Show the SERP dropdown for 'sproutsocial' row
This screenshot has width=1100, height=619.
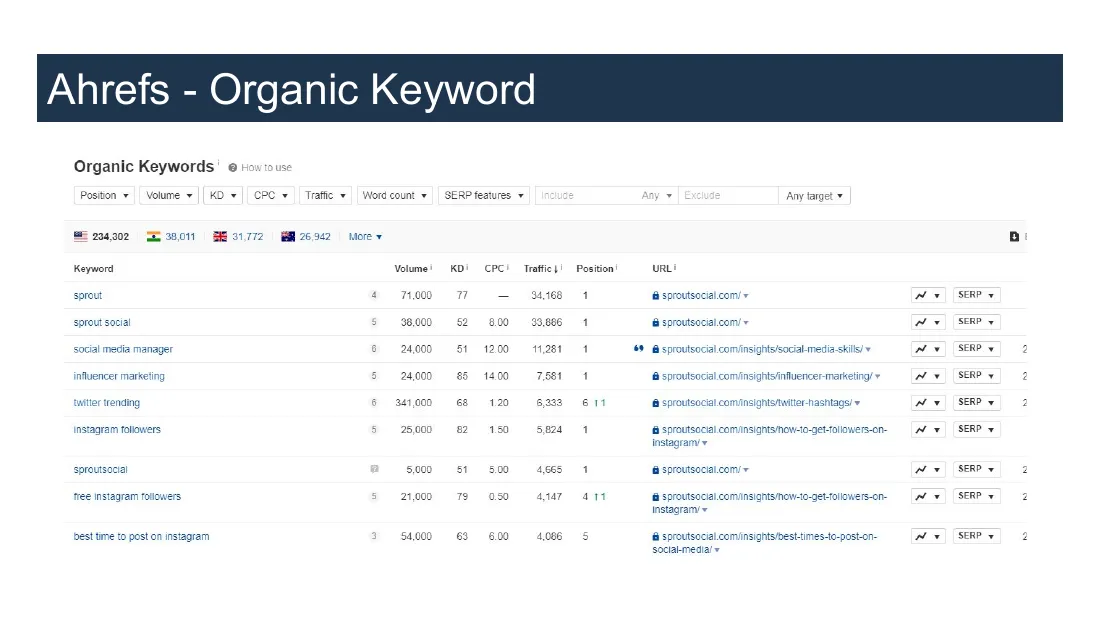(977, 469)
